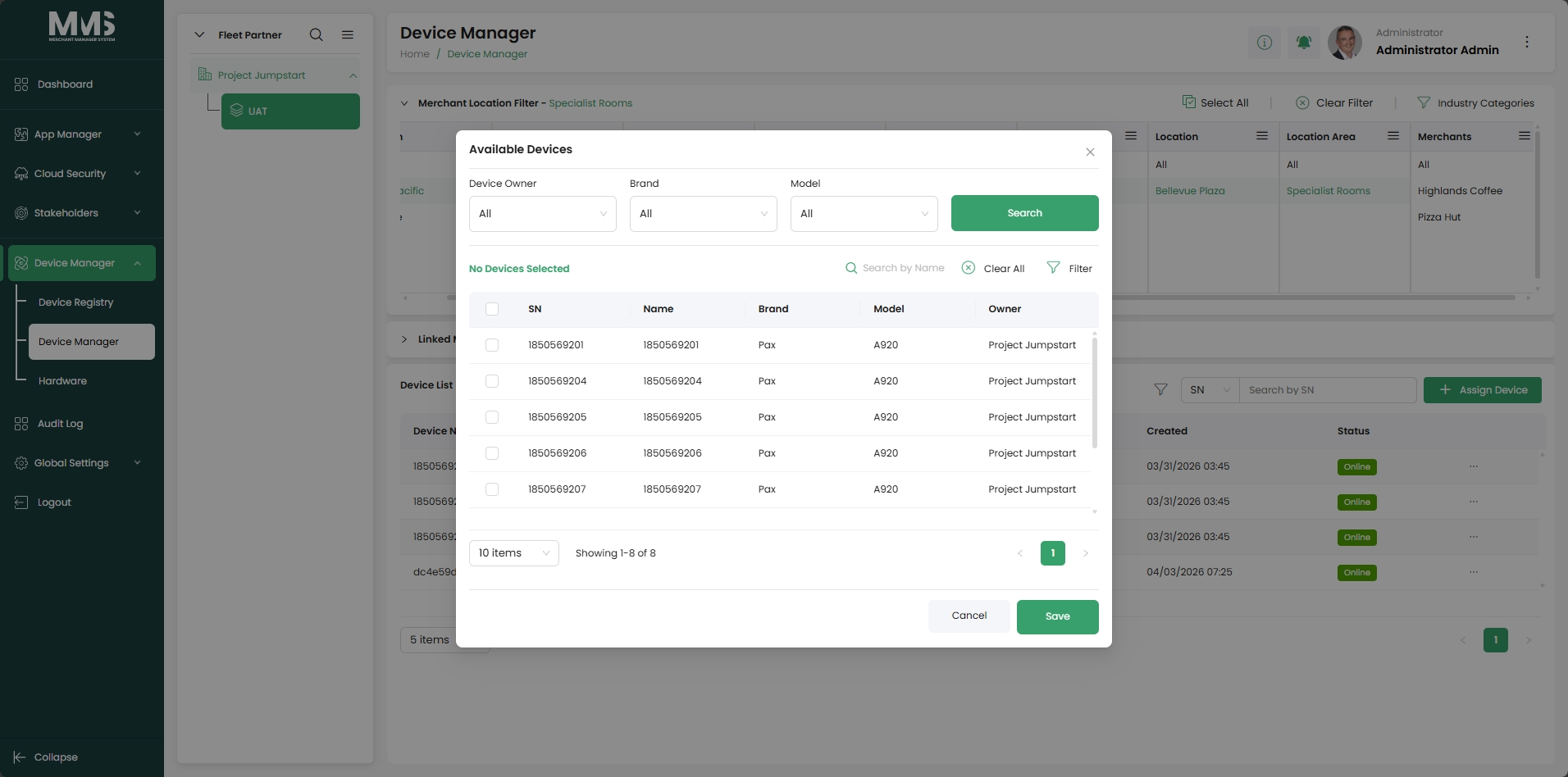
Task: Open the Merchants column menu icon
Action: click(x=1525, y=136)
